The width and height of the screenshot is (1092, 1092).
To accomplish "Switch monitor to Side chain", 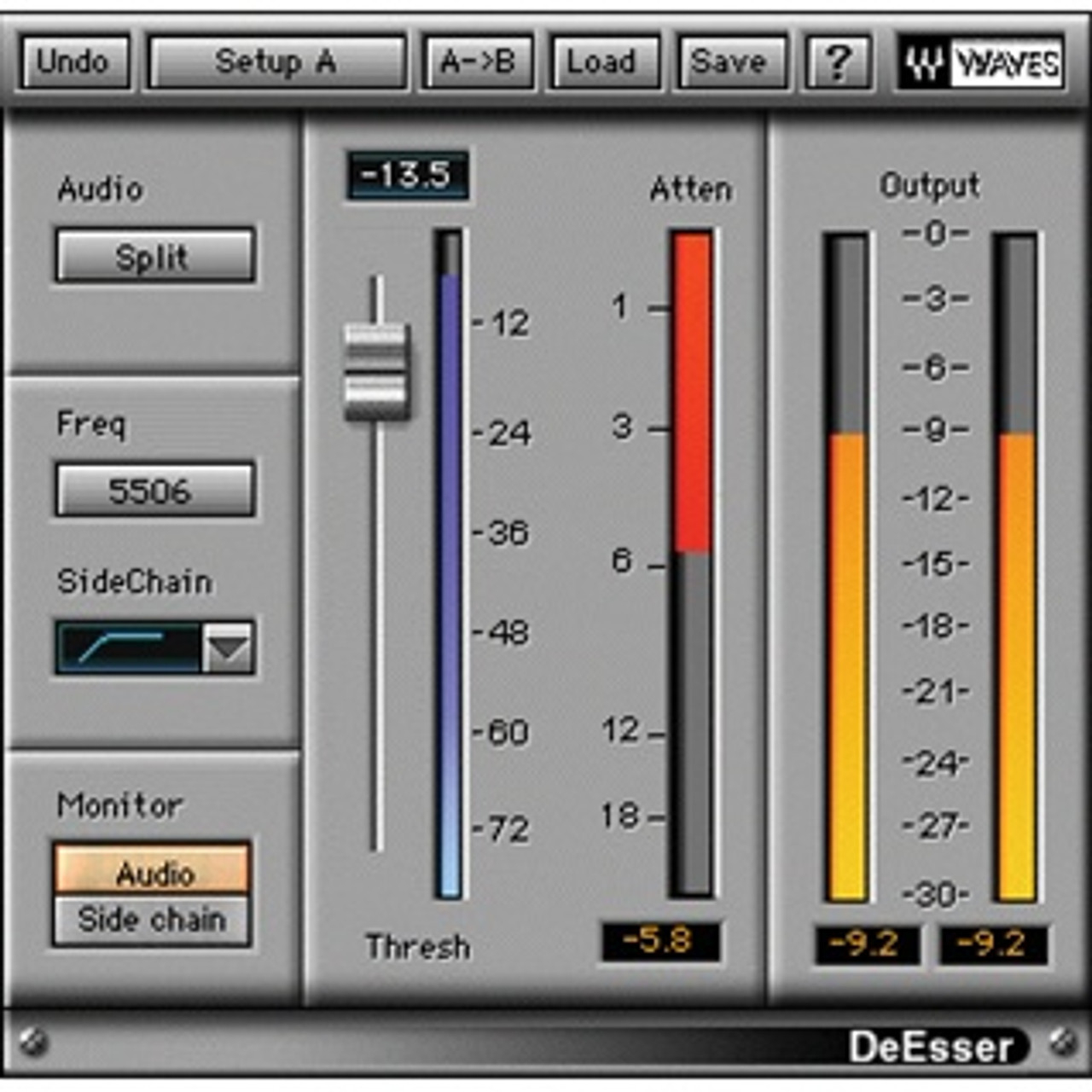I will 153,920.
